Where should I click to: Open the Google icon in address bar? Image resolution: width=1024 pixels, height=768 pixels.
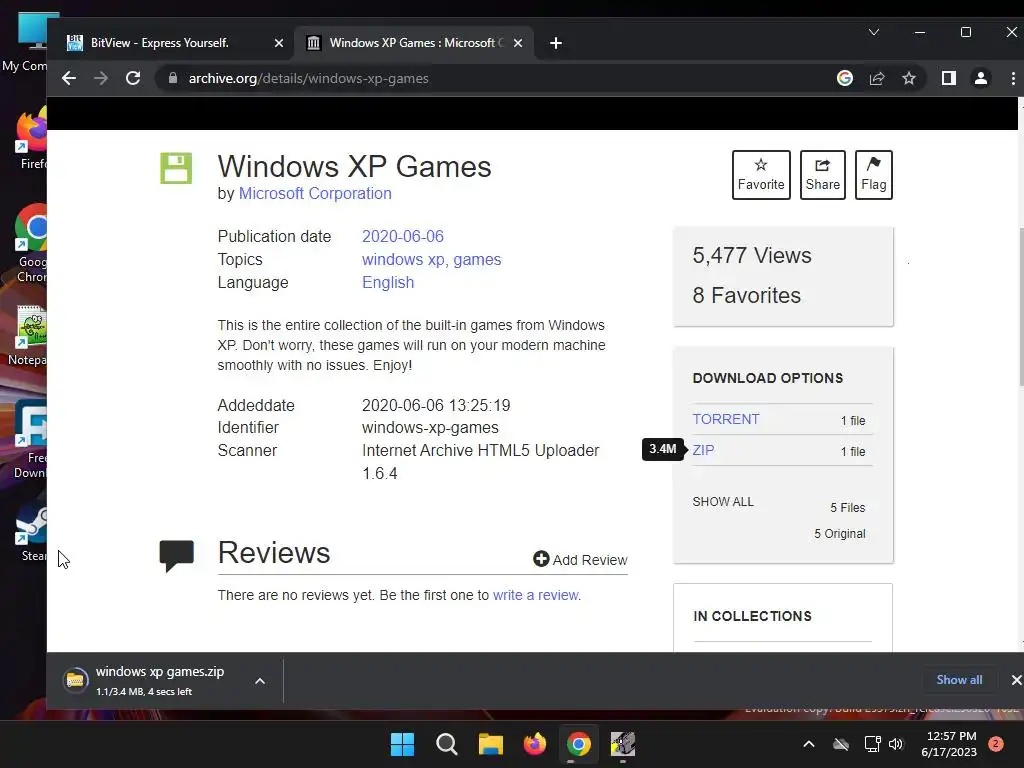click(844, 78)
